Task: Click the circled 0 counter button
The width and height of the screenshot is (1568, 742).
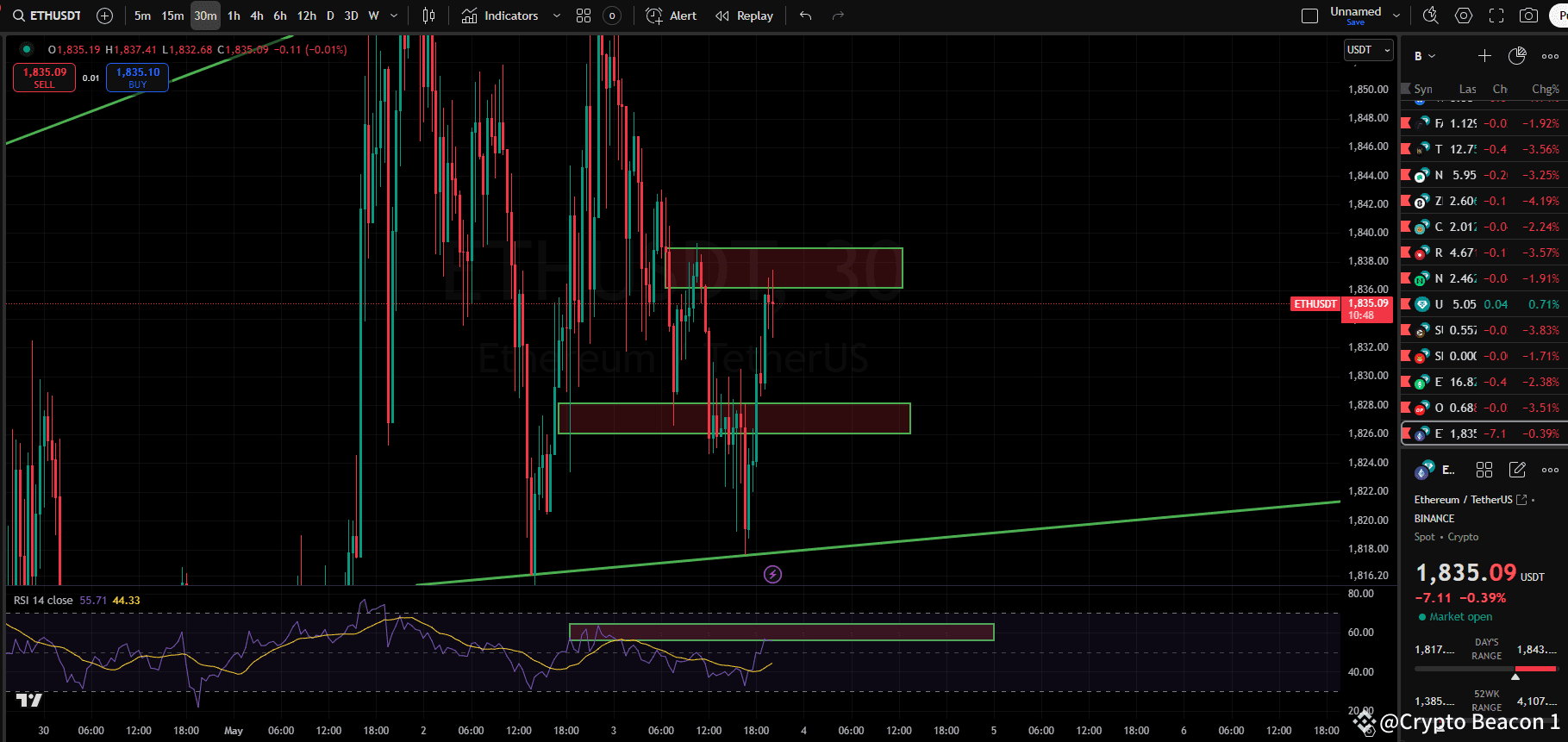Action: [612, 16]
